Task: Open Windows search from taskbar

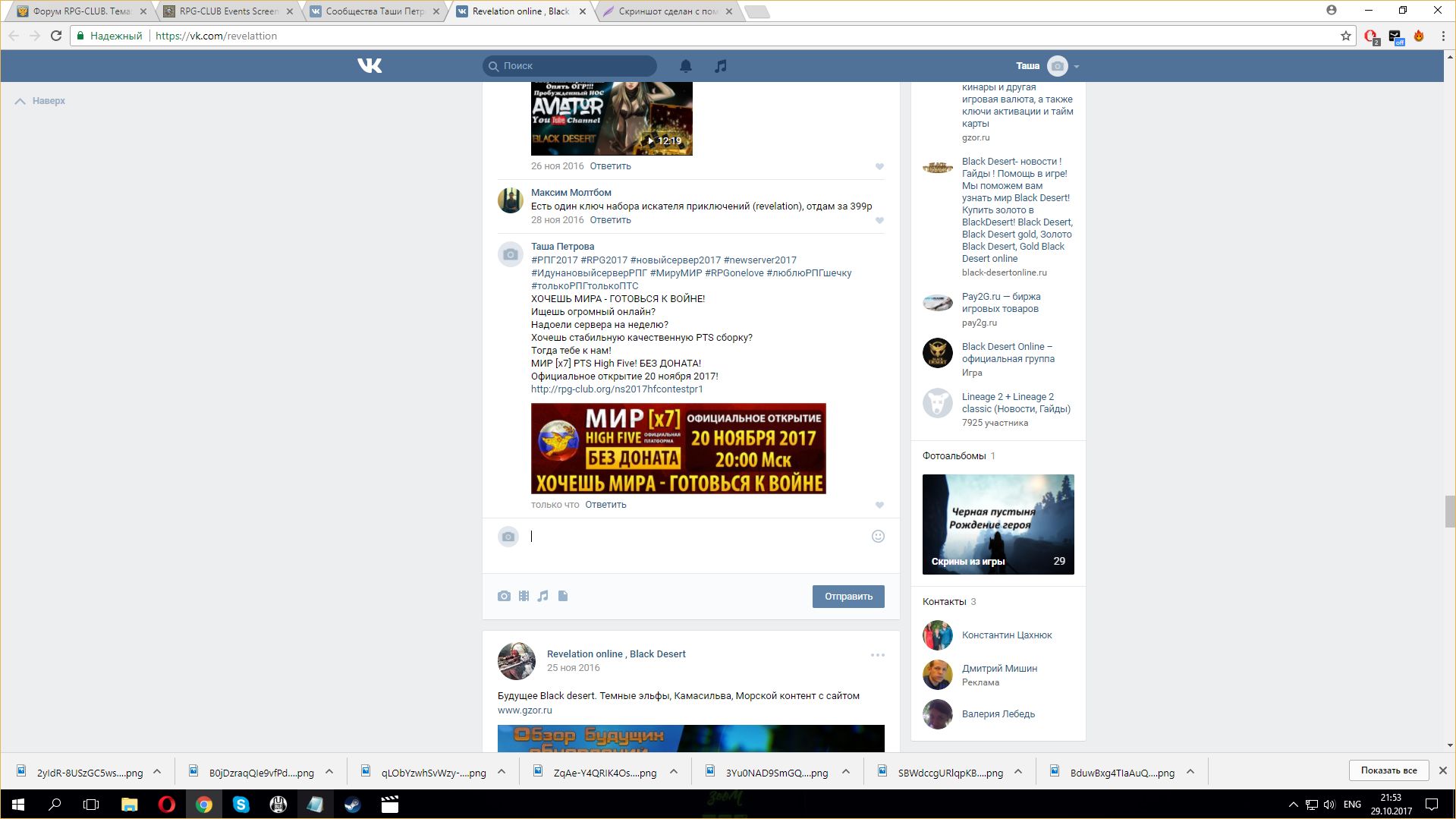Action: point(55,805)
